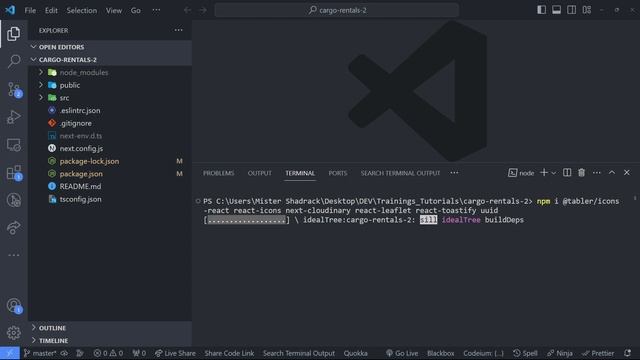This screenshot has height=360, width=640.
Task: Collapse the CARGO-RENTALS-2 folder section
Action: (x=110, y=60)
